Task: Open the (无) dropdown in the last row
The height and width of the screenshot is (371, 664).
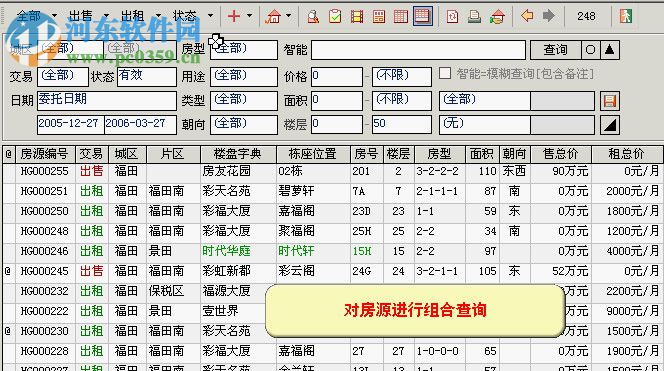Action: 484,125
